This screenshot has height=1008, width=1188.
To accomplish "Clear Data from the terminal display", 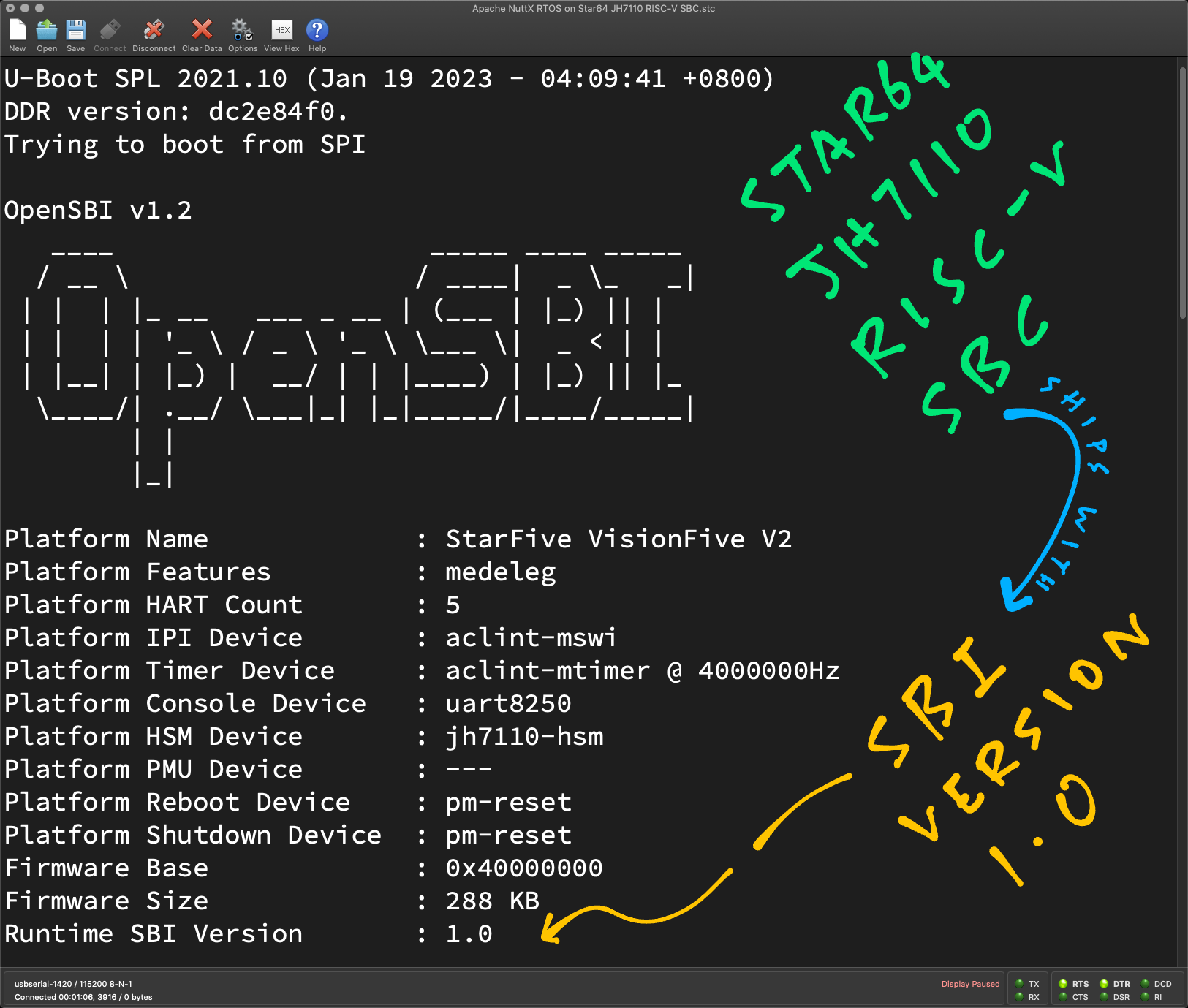I will click(202, 35).
